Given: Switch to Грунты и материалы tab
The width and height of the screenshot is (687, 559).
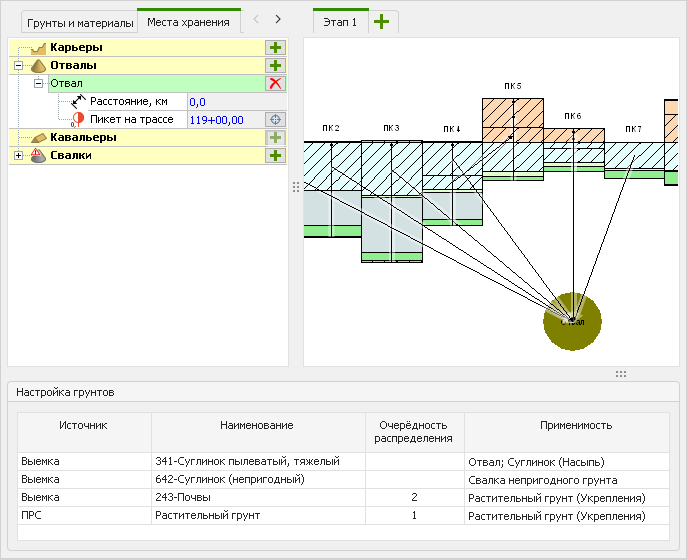Looking at the screenshot, I should 80,22.
